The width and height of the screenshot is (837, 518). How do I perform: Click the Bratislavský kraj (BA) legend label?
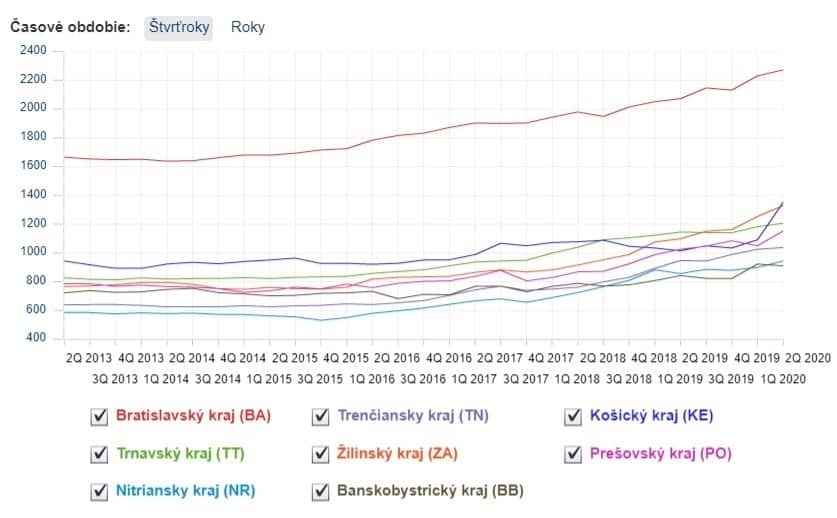[x=194, y=416]
